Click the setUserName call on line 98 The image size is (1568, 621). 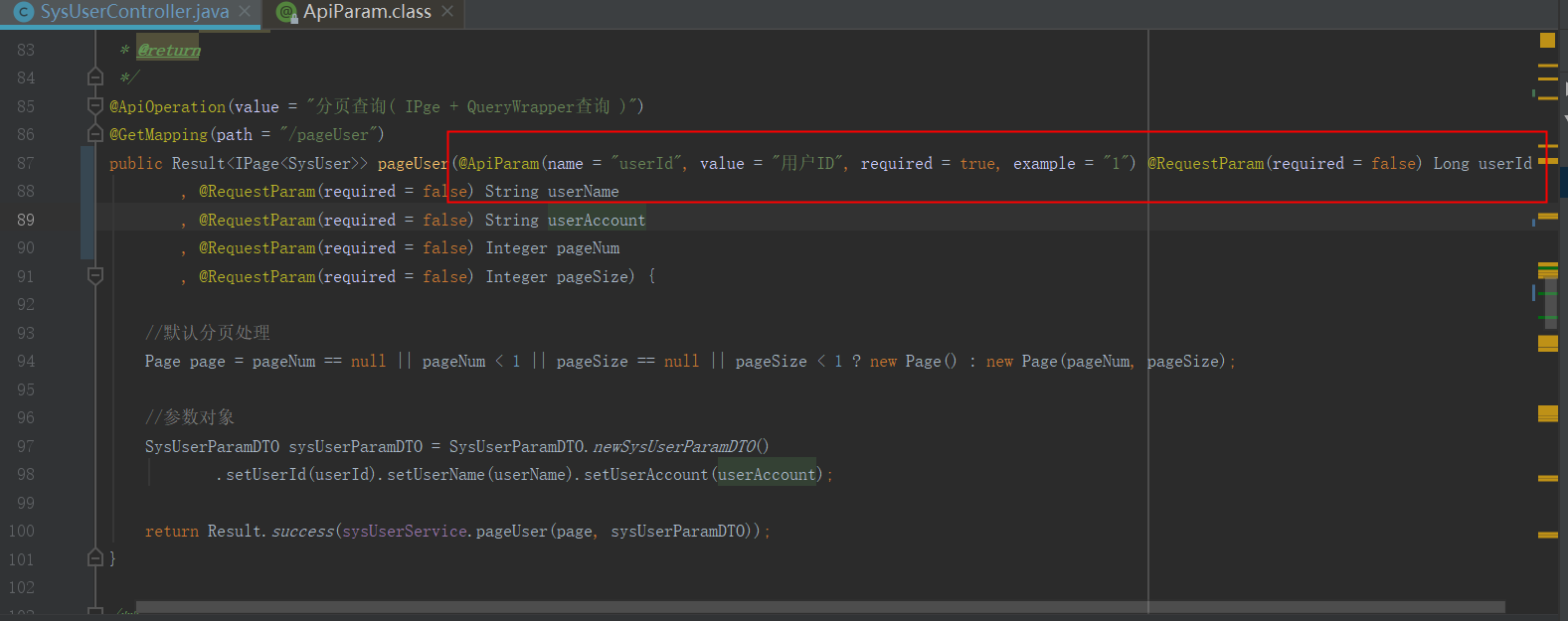pos(436,474)
